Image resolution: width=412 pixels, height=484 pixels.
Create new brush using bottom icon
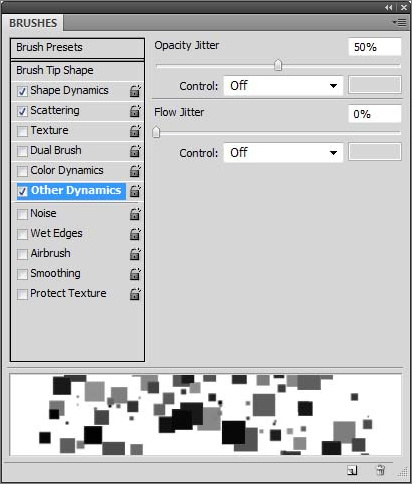click(x=352, y=470)
